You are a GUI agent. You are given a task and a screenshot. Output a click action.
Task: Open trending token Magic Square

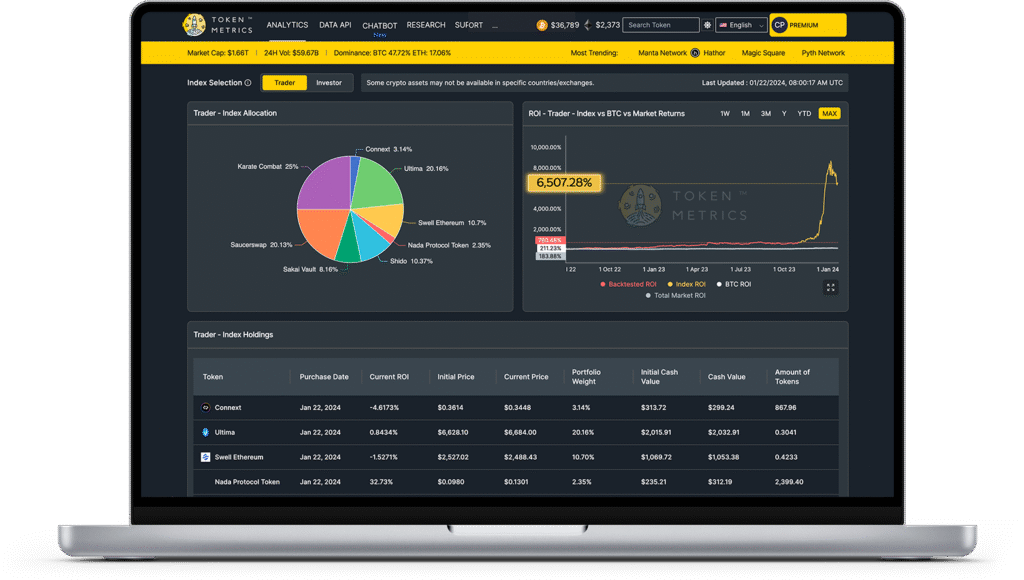[763, 53]
